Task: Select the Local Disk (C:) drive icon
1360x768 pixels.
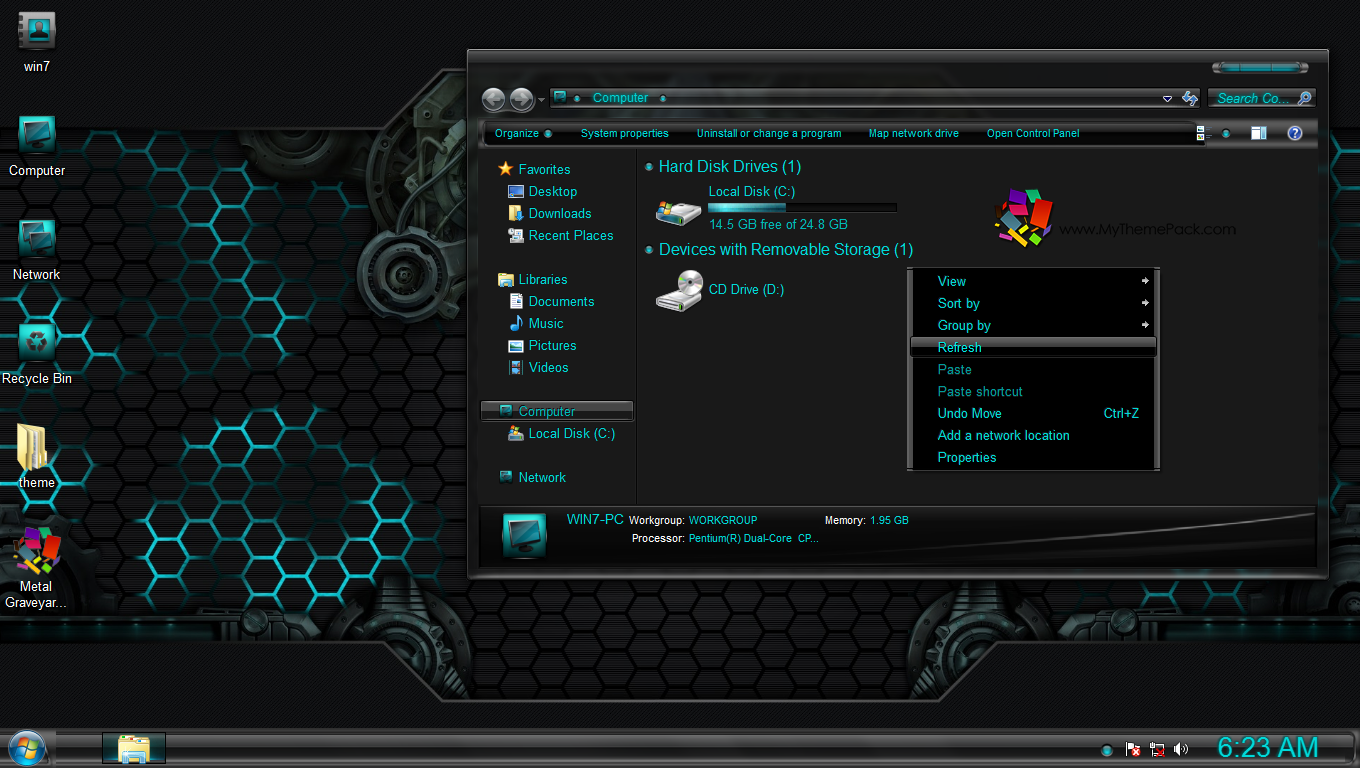Action: (x=679, y=211)
